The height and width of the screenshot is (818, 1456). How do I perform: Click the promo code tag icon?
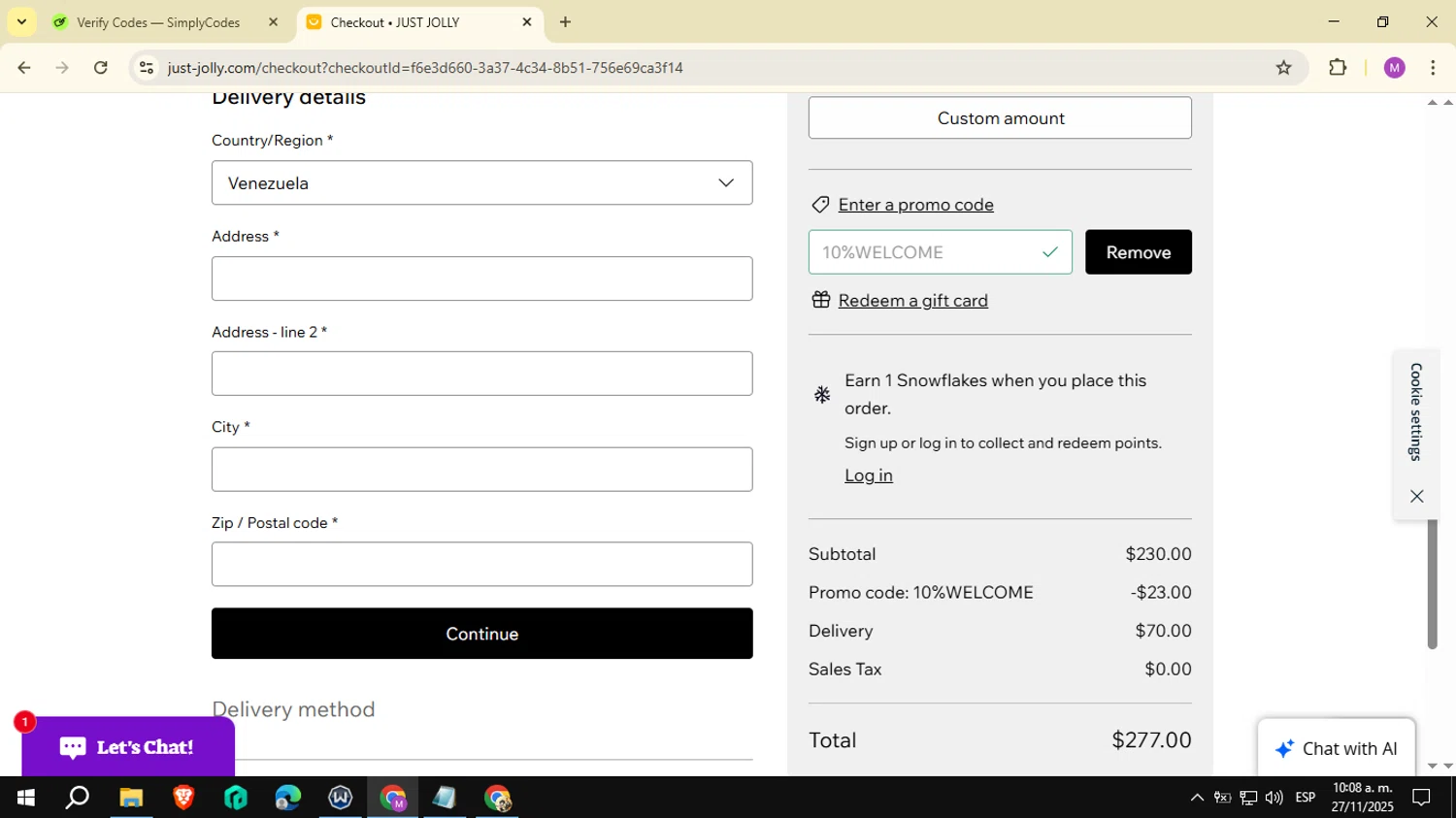(x=821, y=205)
